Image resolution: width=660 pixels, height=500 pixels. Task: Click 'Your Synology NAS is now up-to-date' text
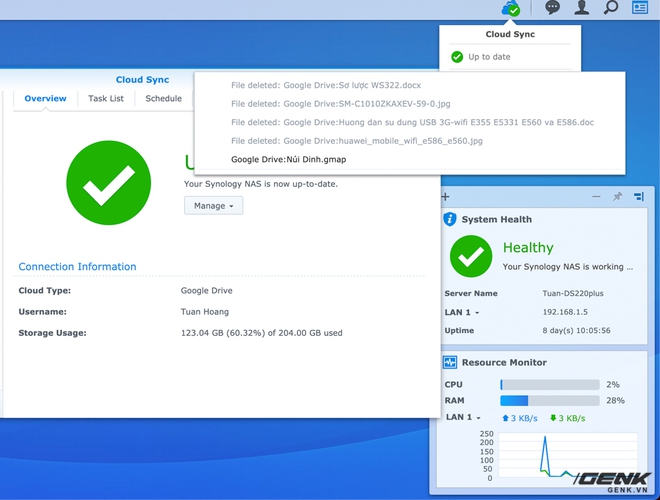point(261,184)
